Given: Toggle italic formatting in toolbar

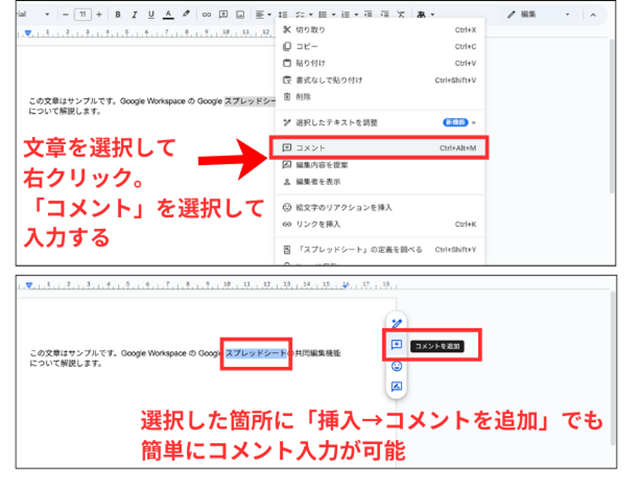Looking at the screenshot, I should pyautogui.click(x=133, y=15).
